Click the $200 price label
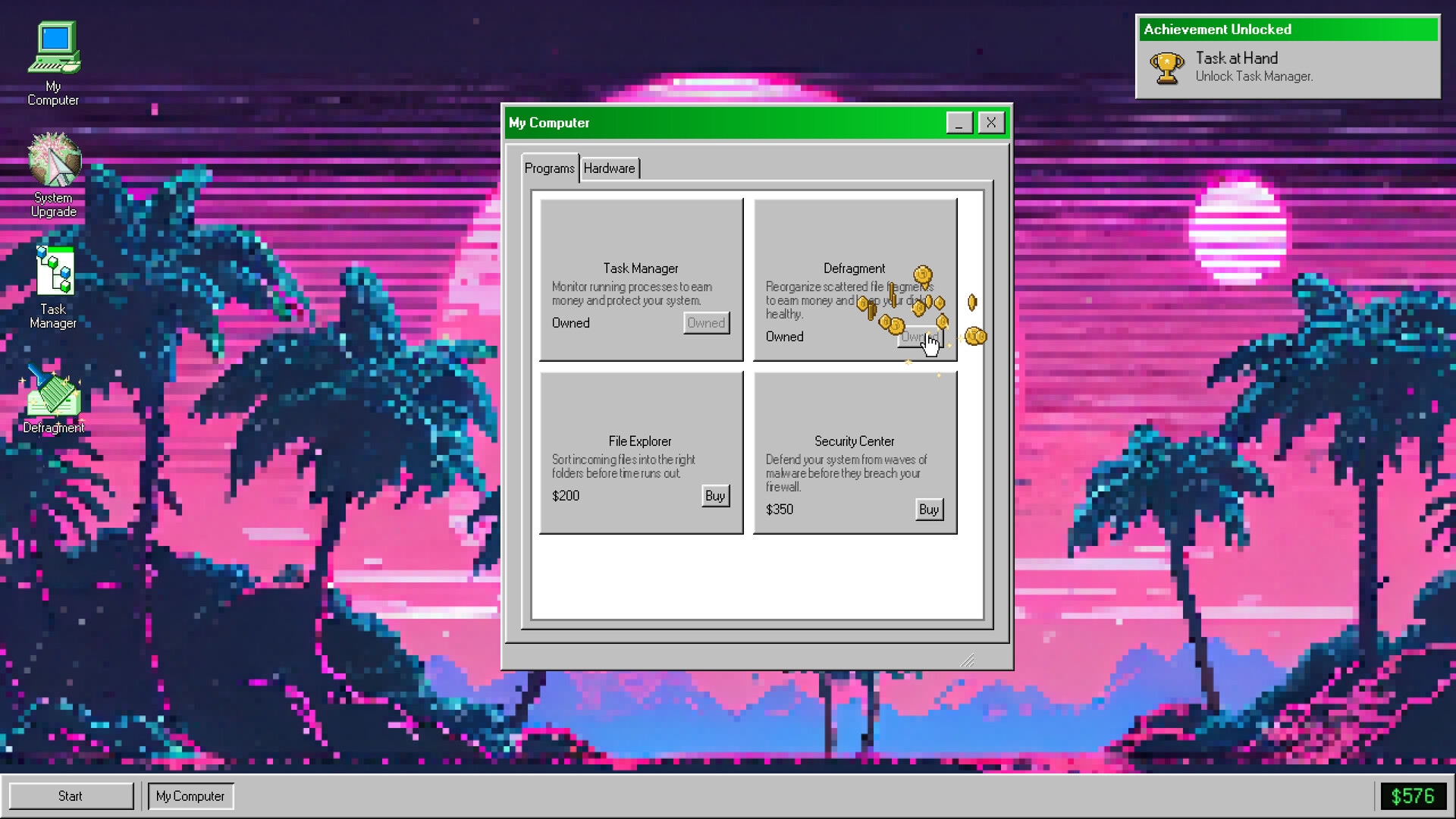The width and height of the screenshot is (1456, 819). 566,496
